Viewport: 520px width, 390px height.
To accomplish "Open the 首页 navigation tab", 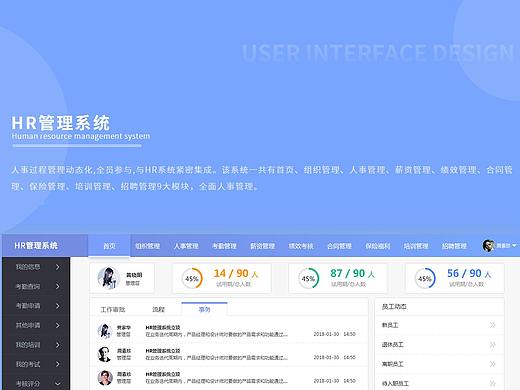I will point(109,246).
